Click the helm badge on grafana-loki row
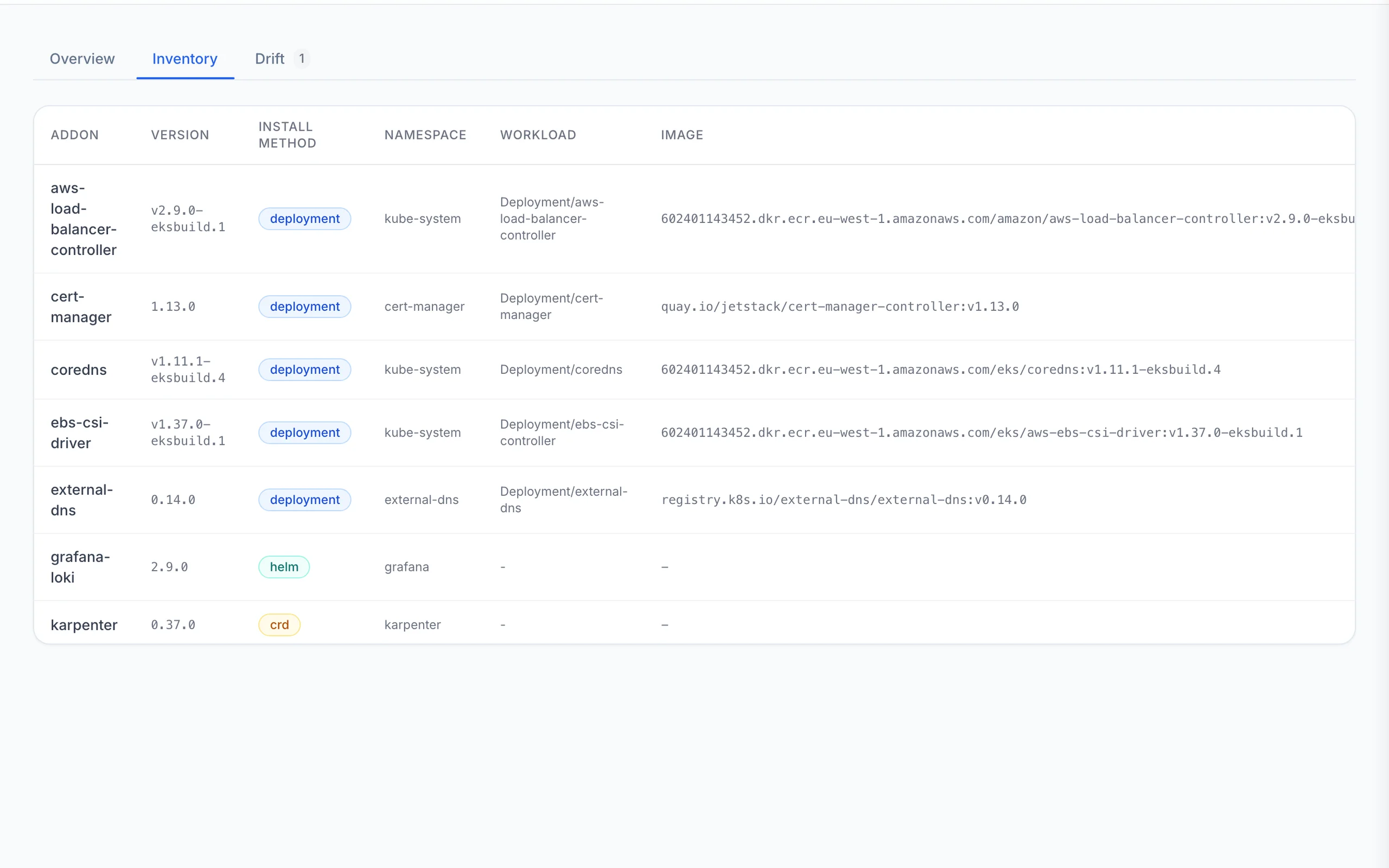Image resolution: width=1389 pixels, height=868 pixels. pos(284,566)
